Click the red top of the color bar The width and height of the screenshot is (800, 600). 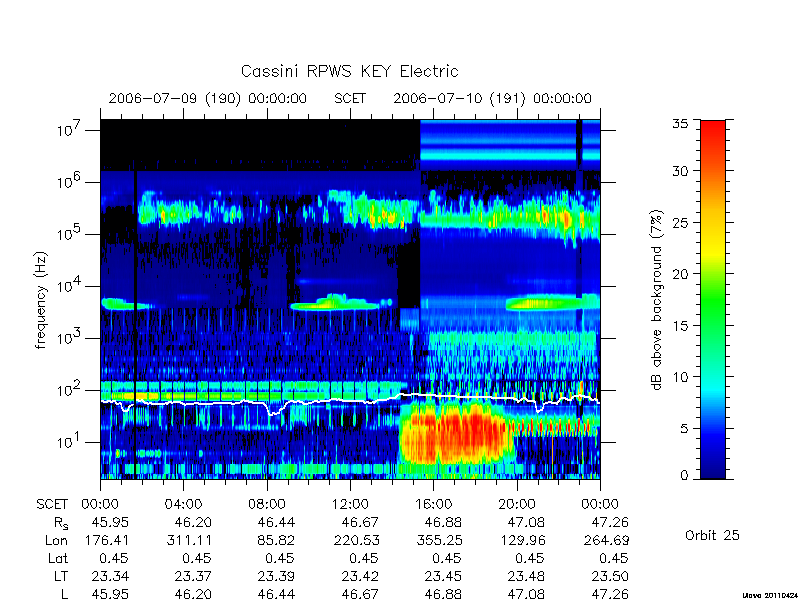[713, 128]
